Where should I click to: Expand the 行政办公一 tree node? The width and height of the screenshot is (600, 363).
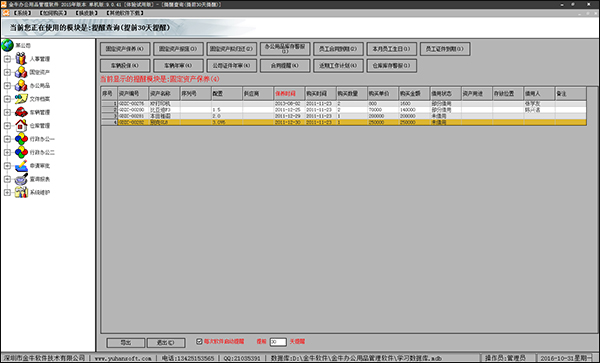pos(7,139)
